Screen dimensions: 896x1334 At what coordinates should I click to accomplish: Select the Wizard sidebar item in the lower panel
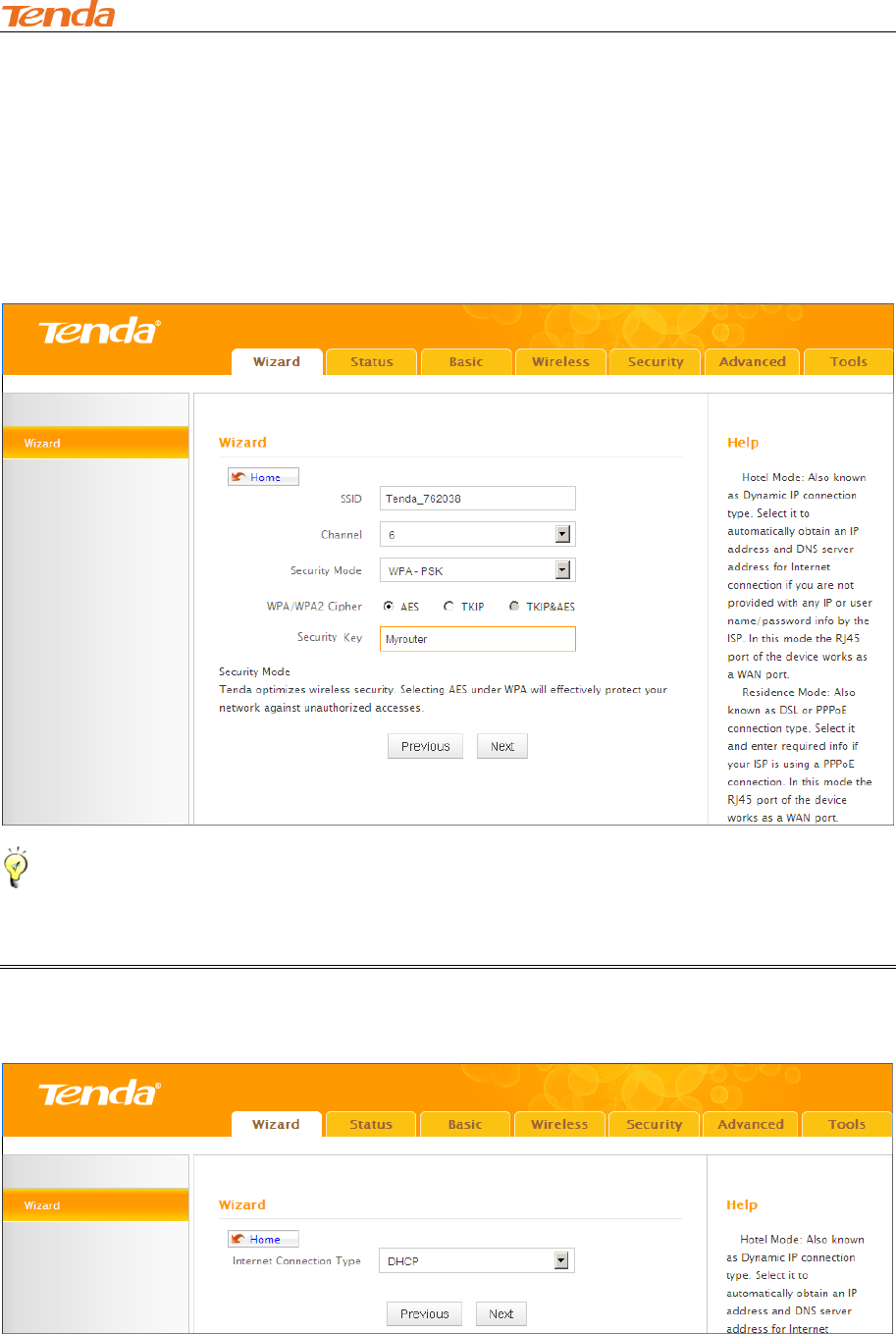[x=95, y=1205]
